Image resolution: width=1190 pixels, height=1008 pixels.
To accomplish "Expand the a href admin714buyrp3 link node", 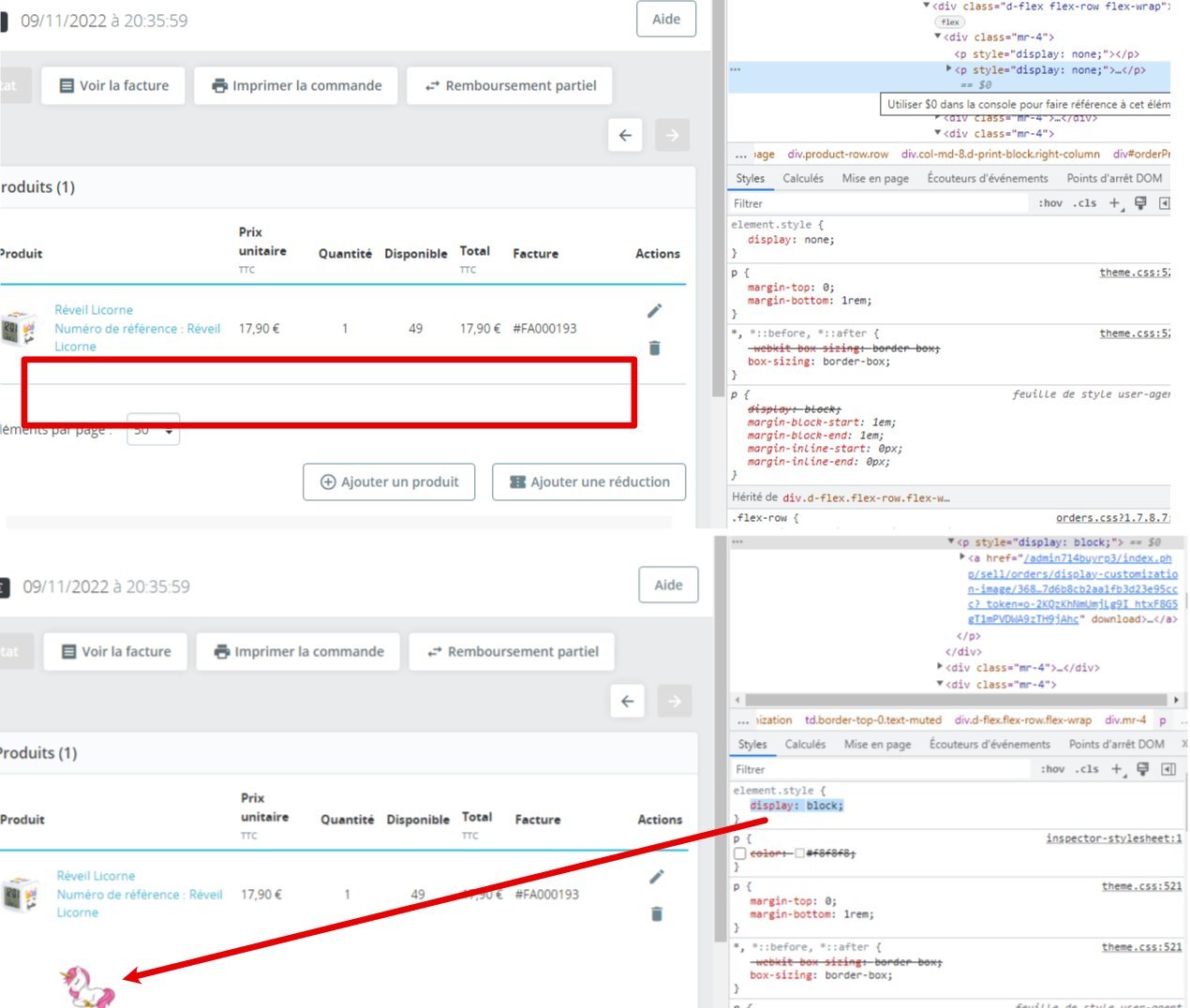I will [x=962, y=557].
